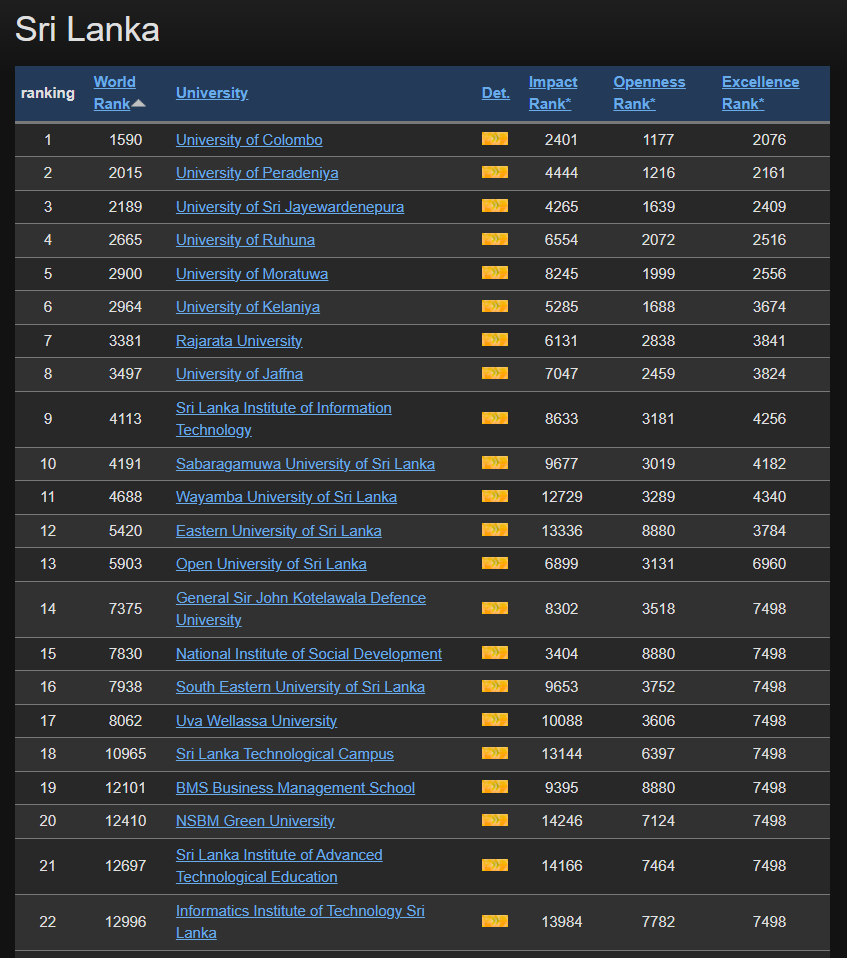Click details icon for University of Moratuwa
The image size is (847, 958).
494,273
